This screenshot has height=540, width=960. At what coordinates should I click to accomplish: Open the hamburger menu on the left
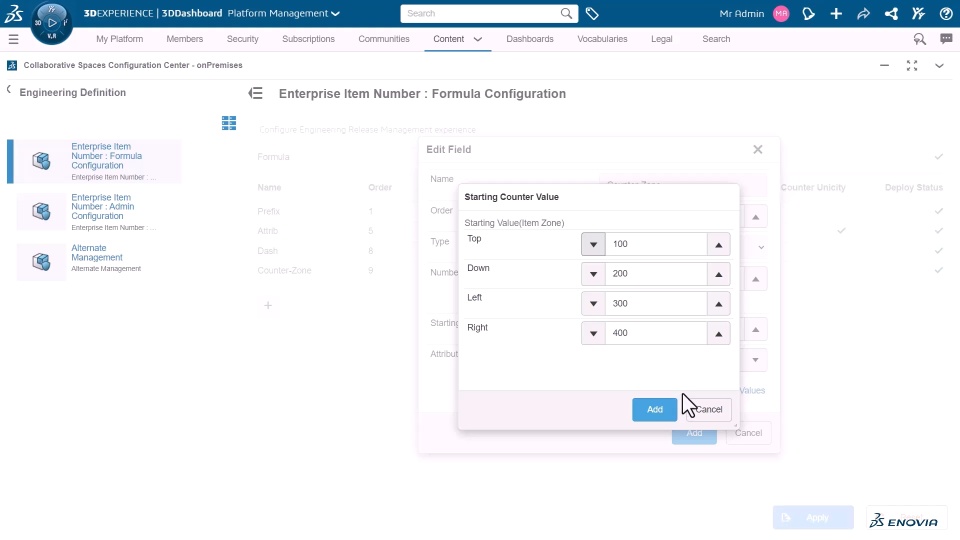(13, 39)
